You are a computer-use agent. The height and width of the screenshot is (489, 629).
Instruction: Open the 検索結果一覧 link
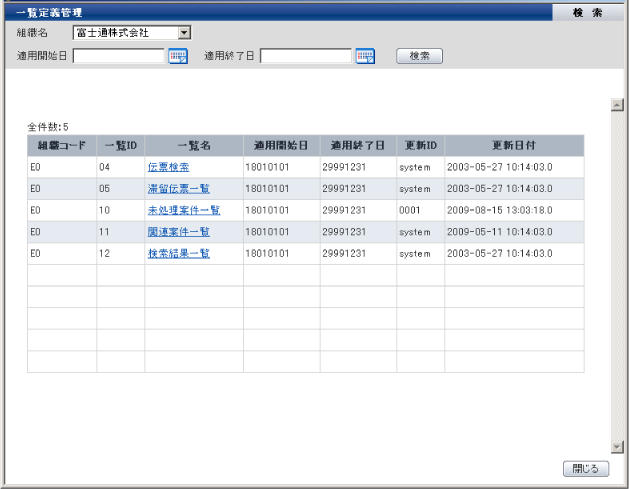pos(179,254)
